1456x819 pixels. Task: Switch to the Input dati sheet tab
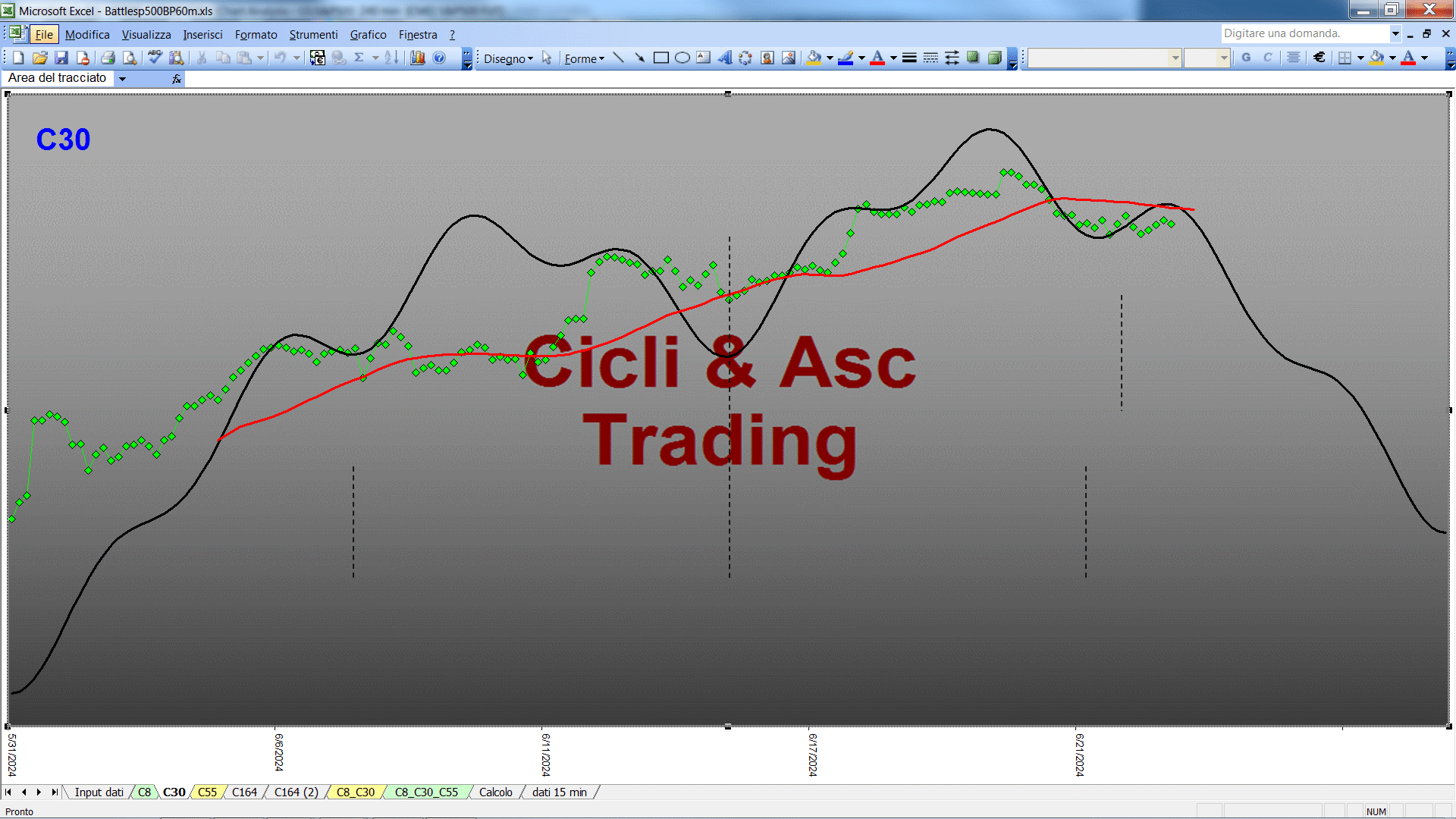(99, 792)
